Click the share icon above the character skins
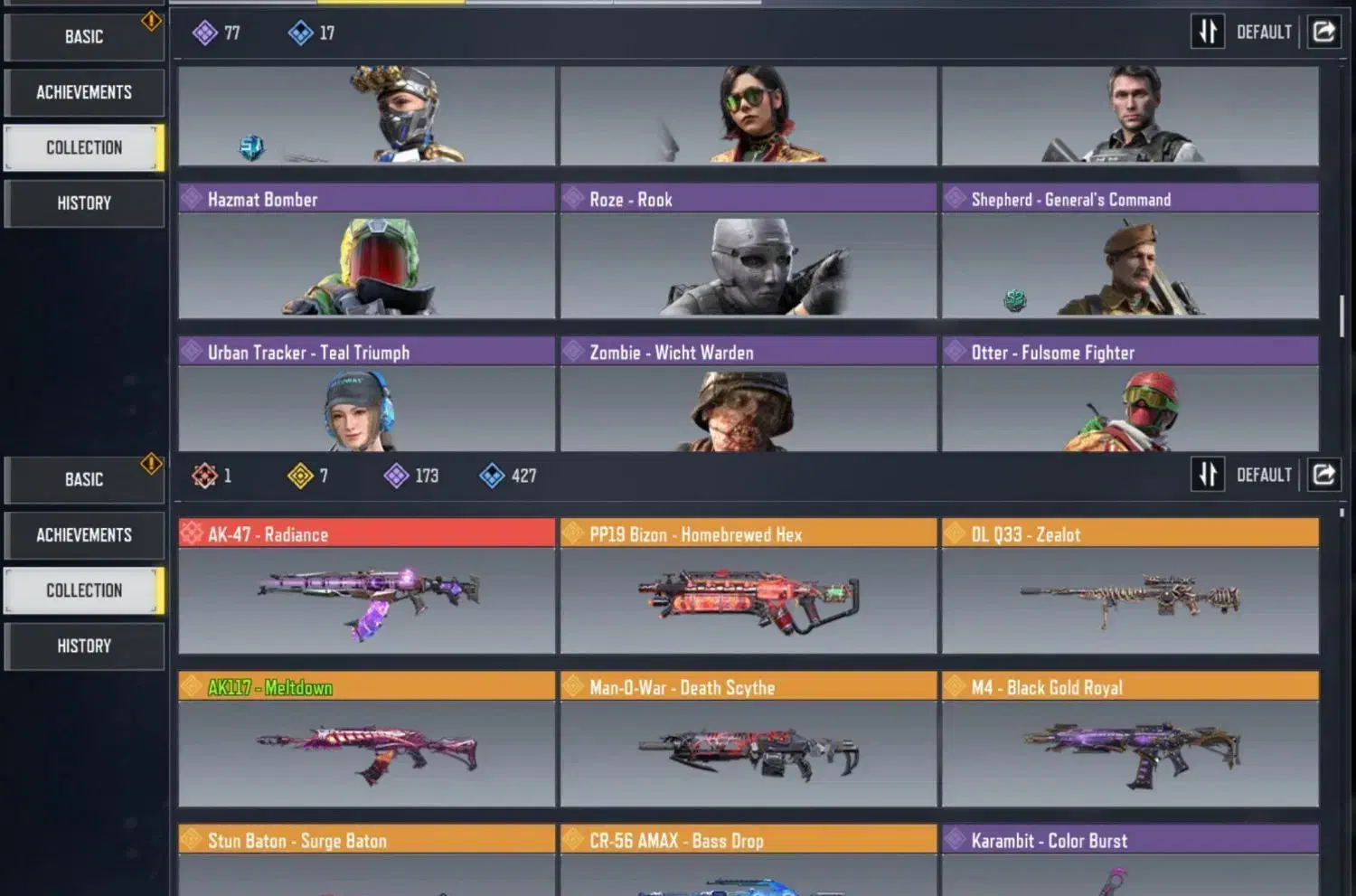Viewport: 1356px width, 896px height. pos(1323,32)
